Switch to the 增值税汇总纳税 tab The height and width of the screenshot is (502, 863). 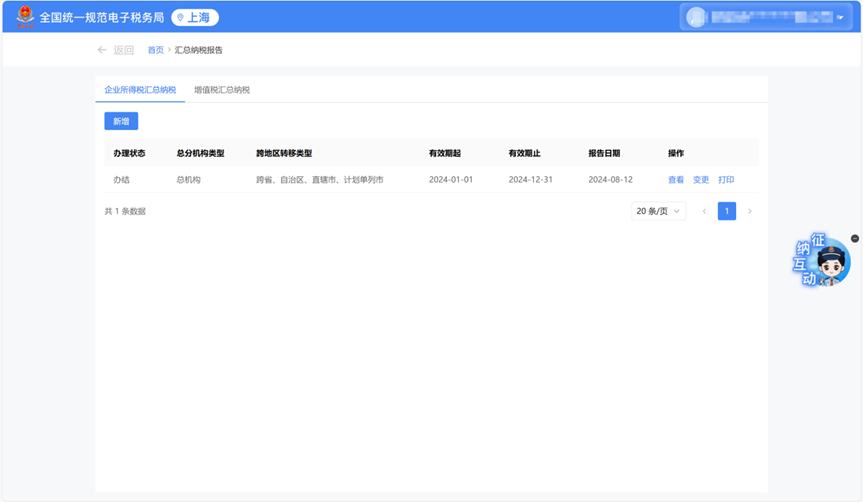tap(222, 90)
